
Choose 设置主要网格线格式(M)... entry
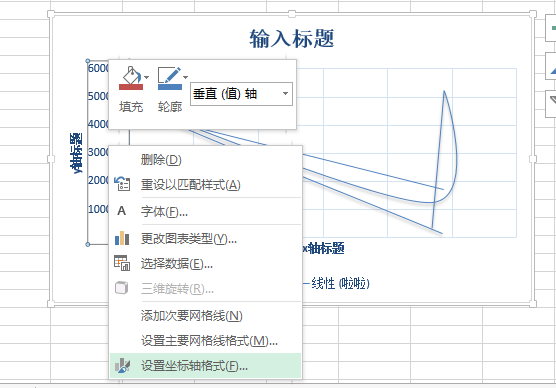pos(206,341)
